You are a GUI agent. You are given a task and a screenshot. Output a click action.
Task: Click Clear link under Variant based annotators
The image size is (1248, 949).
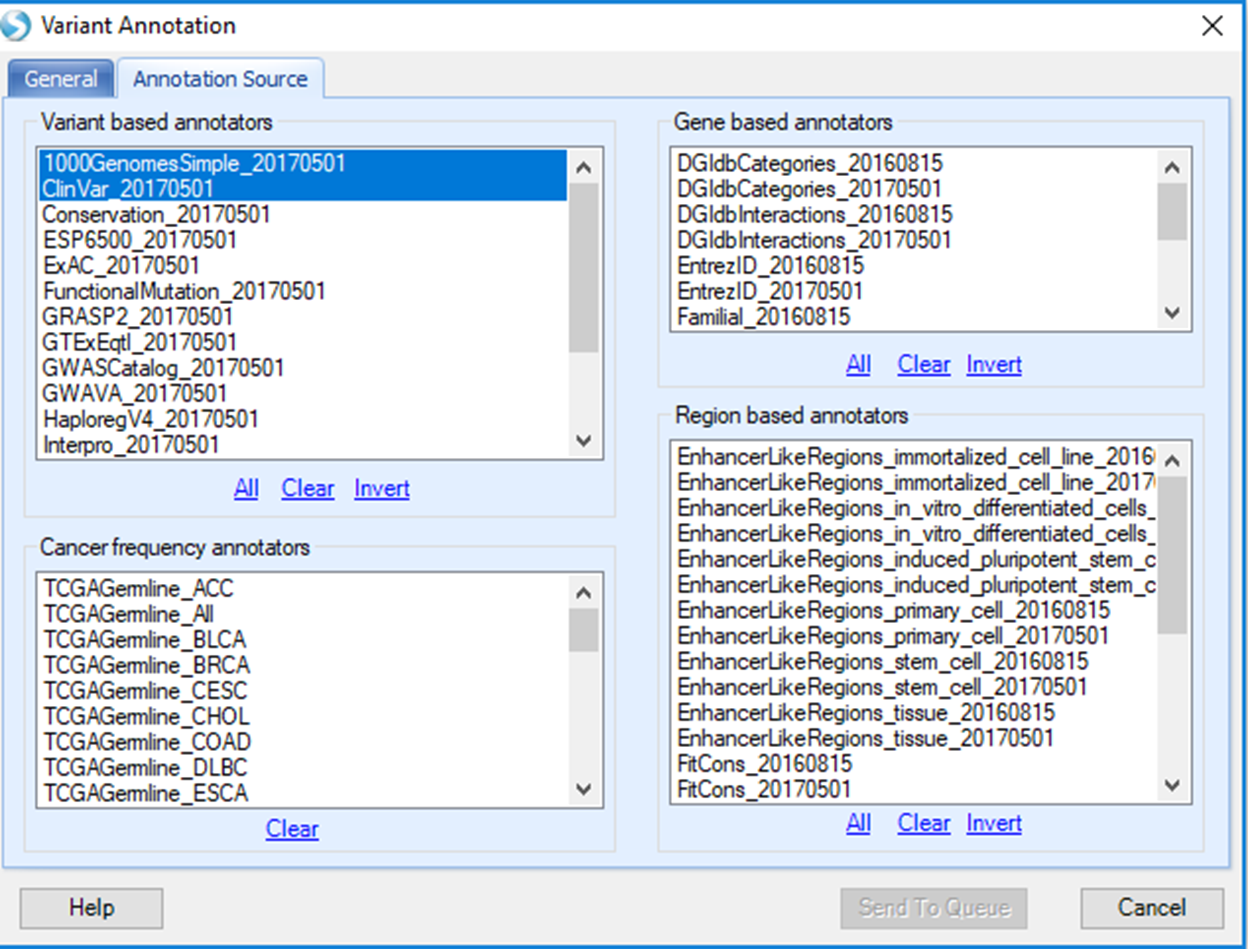coord(308,489)
